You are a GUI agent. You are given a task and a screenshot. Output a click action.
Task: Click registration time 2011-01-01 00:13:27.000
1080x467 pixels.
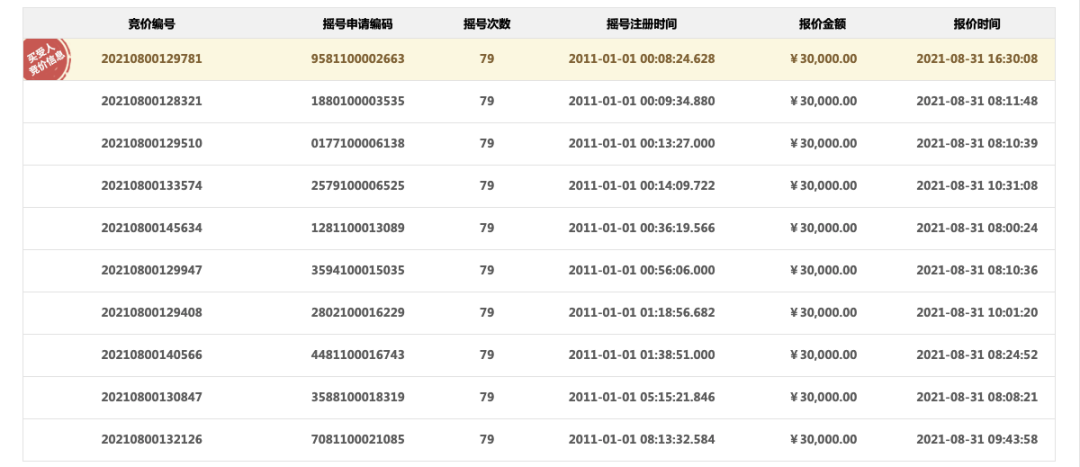642,143
